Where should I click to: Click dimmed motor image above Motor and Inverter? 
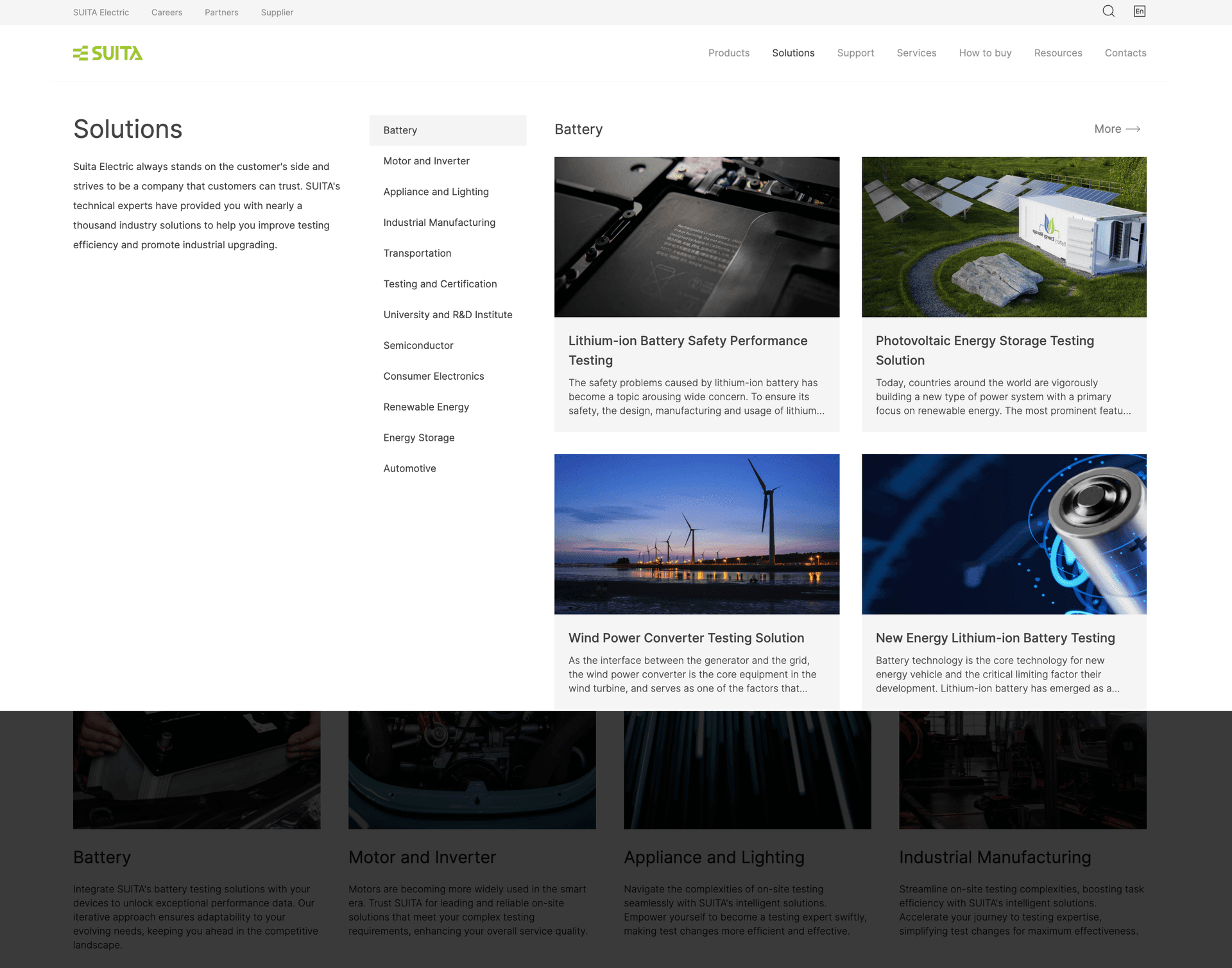click(x=472, y=770)
